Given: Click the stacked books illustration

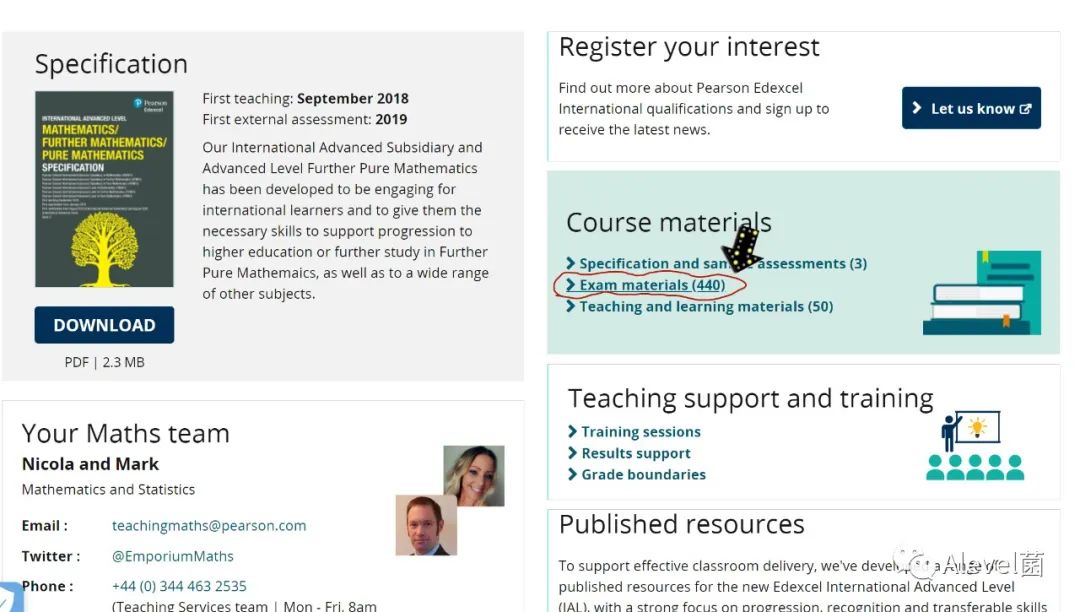Looking at the screenshot, I should [x=982, y=293].
